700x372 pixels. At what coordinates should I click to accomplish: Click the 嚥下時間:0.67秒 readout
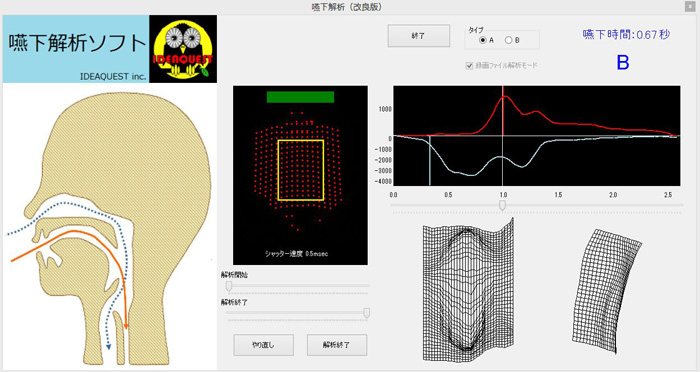point(626,34)
